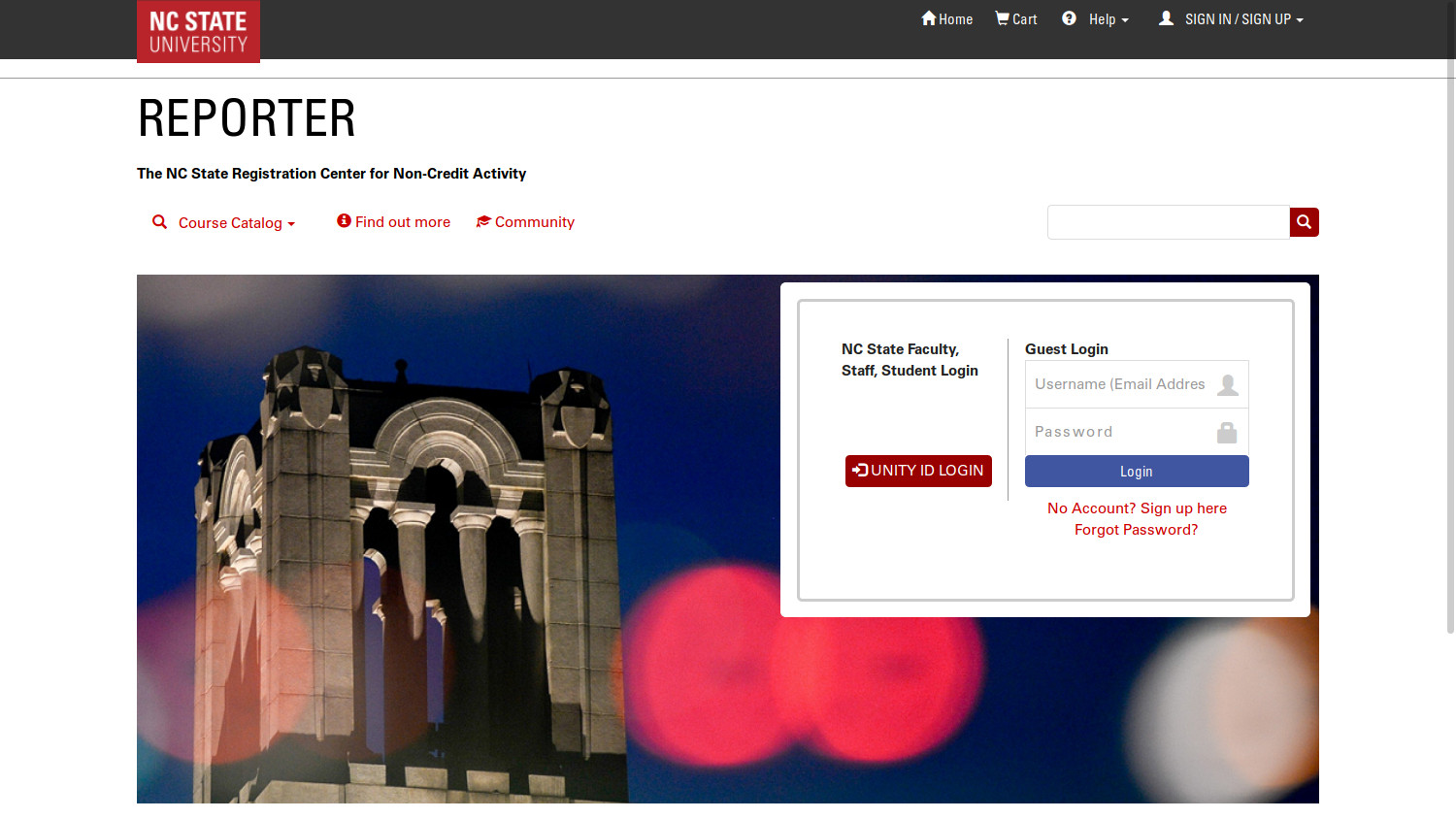The width and height of the screenshot is (1456, 819).
Task: Focus the Password input field
Action: [1137, 432]
